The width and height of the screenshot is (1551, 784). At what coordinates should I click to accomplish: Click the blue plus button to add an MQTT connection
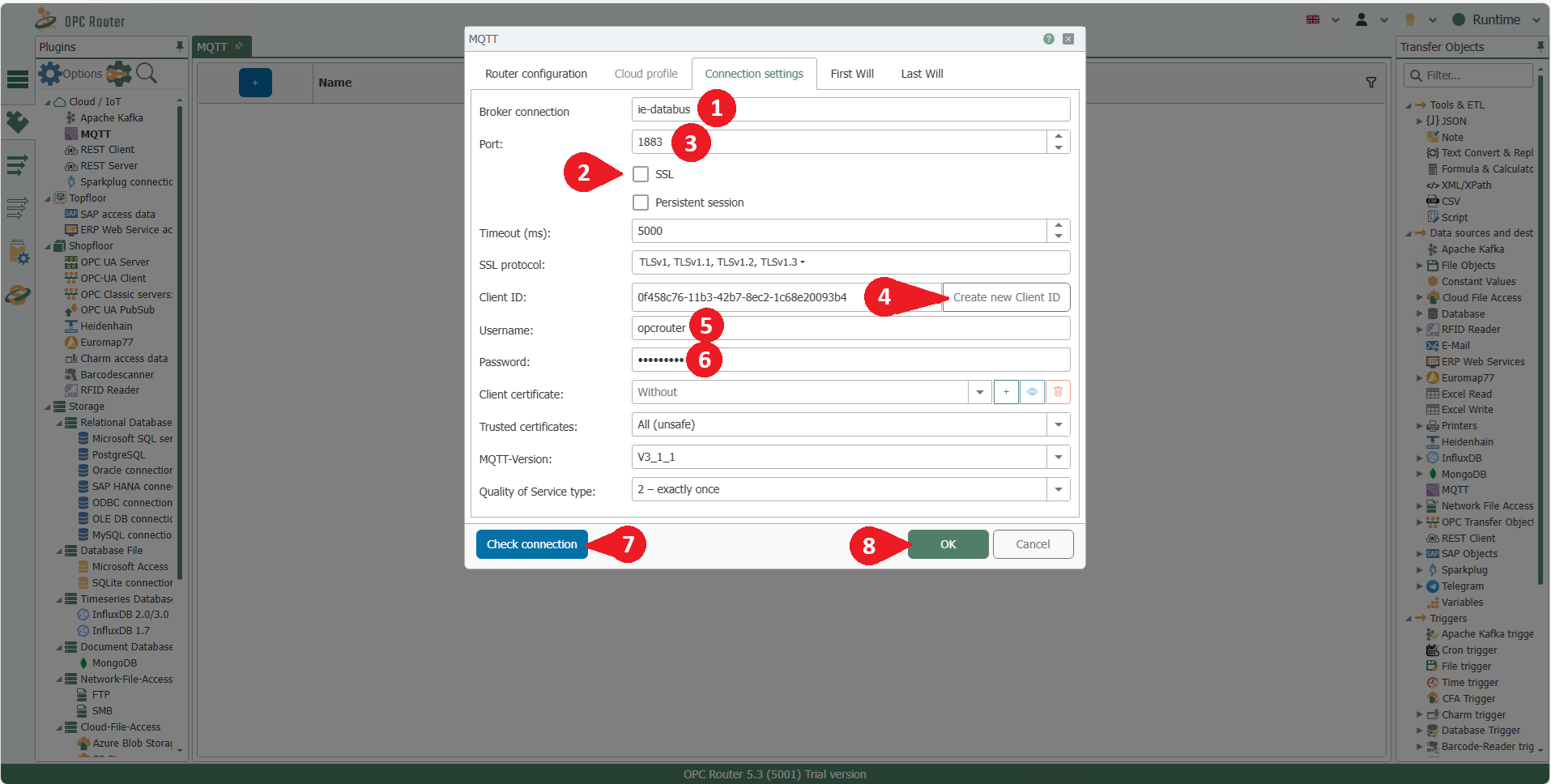coord(255,83)
